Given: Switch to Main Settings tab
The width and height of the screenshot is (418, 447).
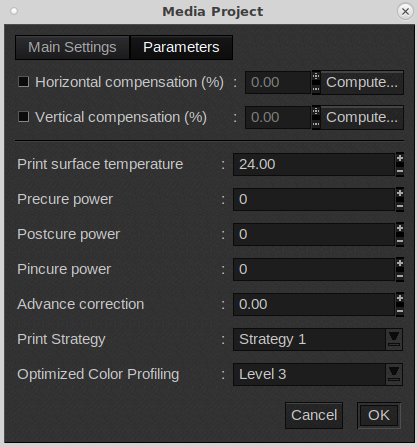Looking at the screenshot, I should click(x=72, y=47).
